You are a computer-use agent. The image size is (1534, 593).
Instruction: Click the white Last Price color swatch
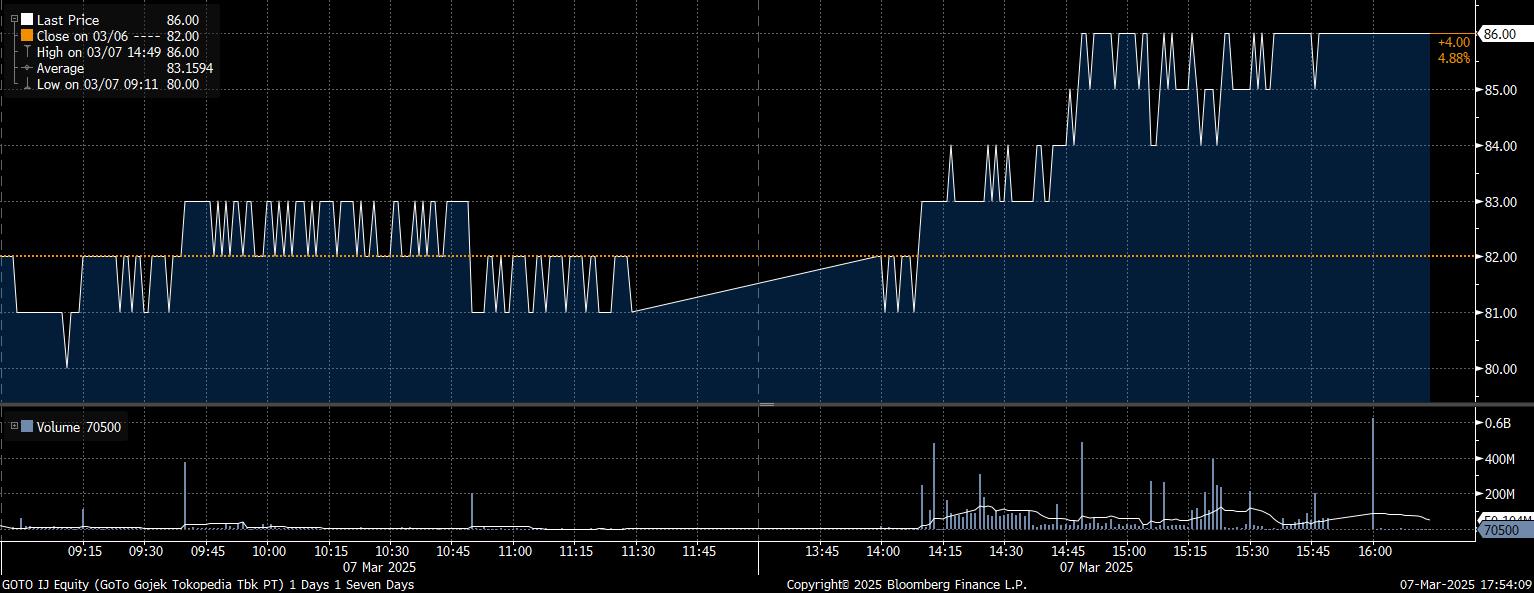coord(27,20)
